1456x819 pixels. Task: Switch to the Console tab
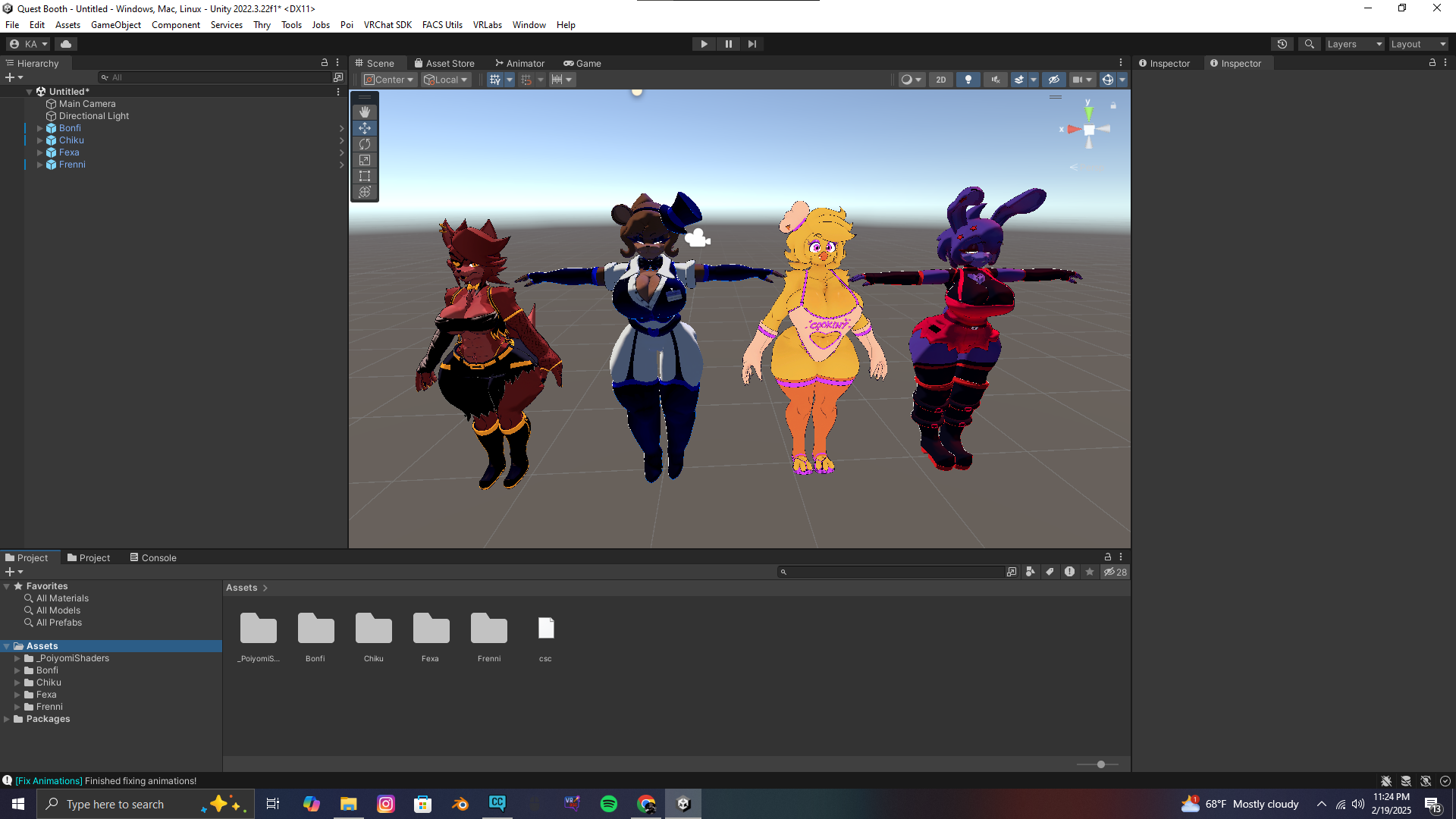pos(153,558)
